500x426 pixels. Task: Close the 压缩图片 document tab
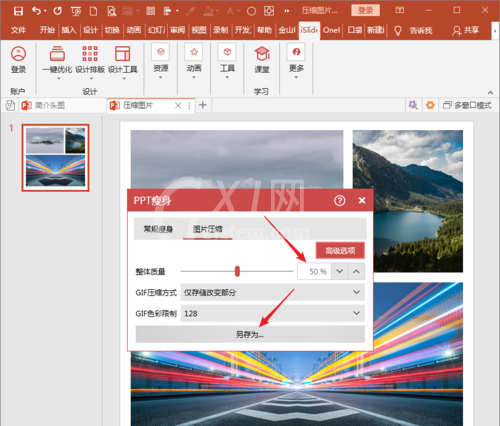pos(178,106)
